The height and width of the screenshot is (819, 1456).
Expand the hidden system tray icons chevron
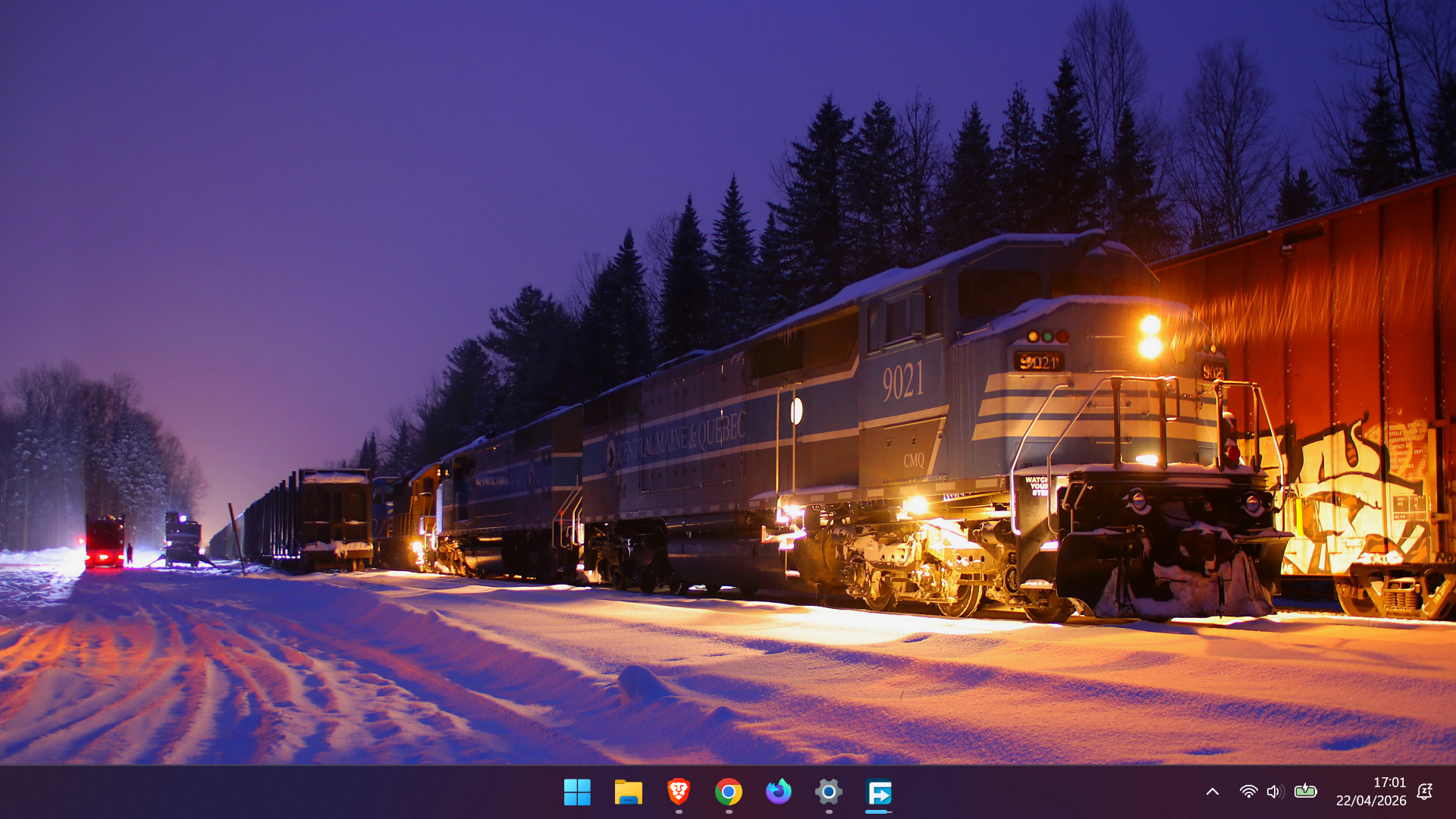(1213, 792)
